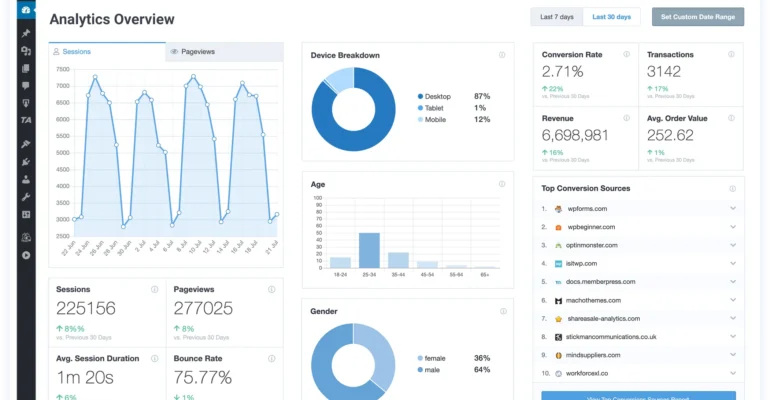Click the 35-44 bar in Age chart
Screen dimensions: 770x400
398,260
